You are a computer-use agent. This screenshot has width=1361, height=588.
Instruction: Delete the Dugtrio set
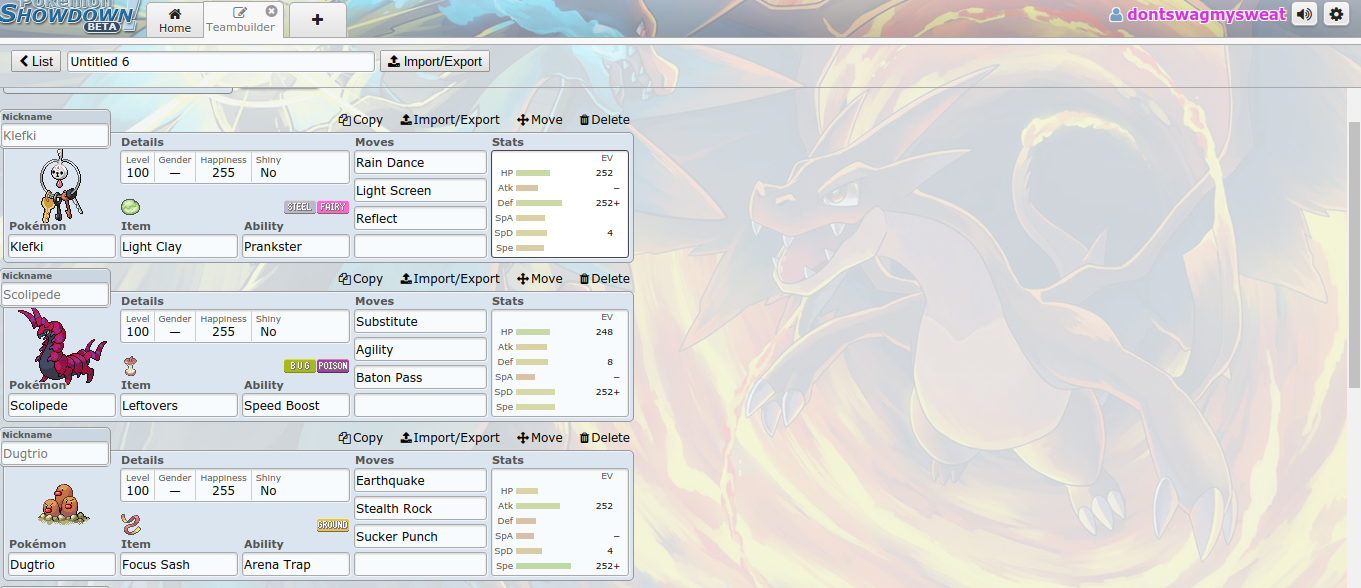pyautogui.click(x=604, y=437)
